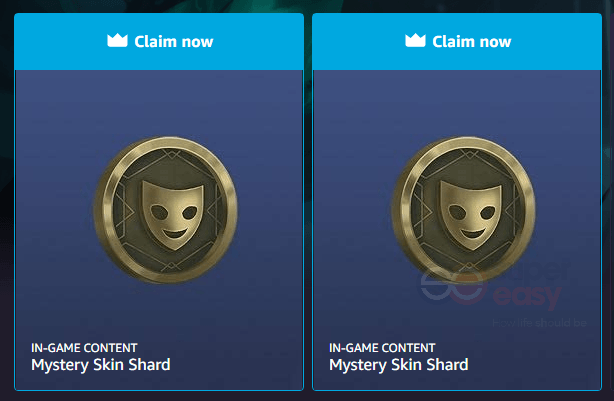Open the left 'Mystery Skin Shard' title
614x401 pixels.
click(101, 365)
